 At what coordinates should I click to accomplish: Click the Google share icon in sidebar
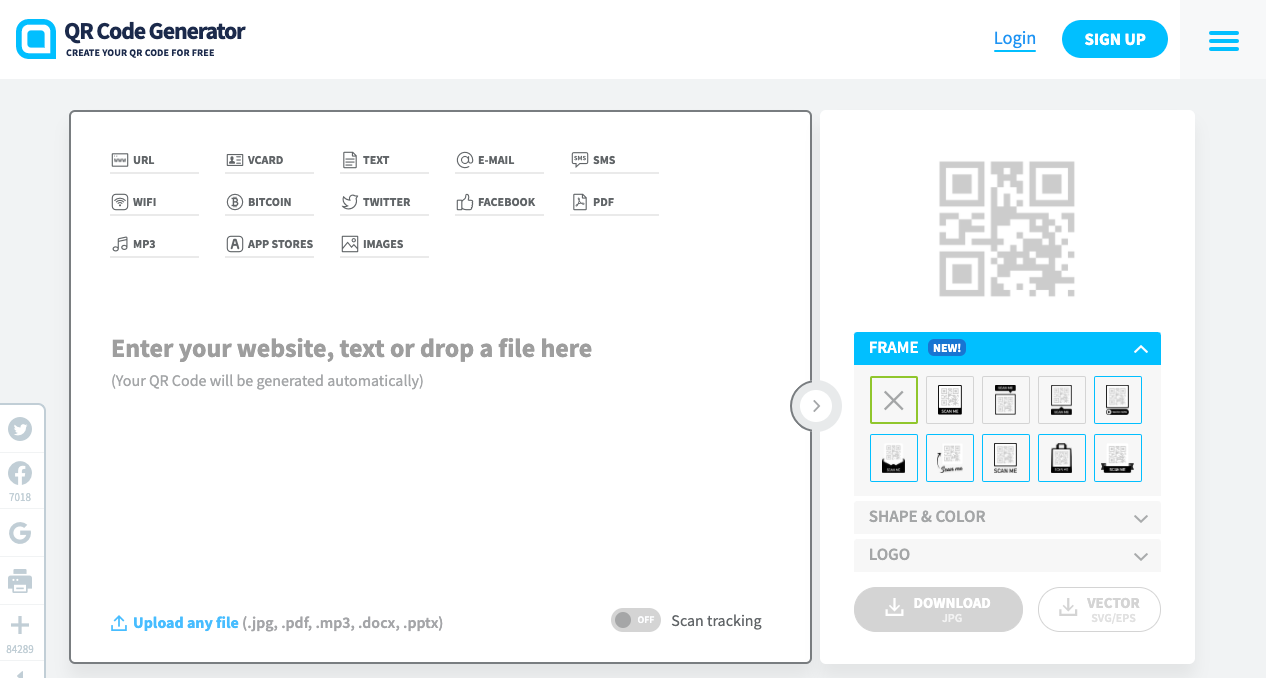(20, 533)
